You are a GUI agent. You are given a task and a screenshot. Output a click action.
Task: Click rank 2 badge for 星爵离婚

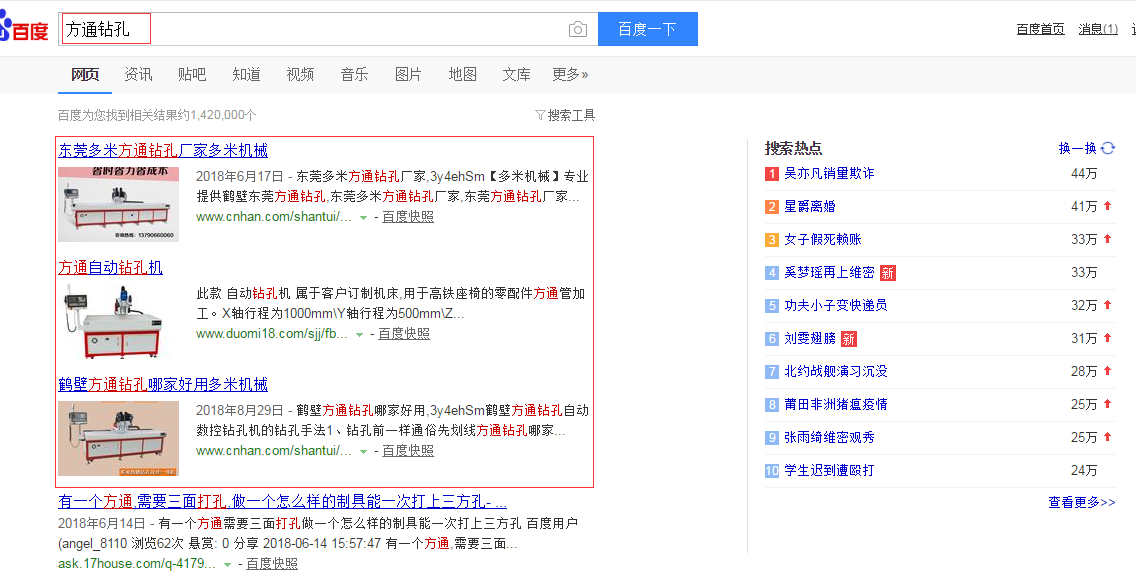[772, 207]
